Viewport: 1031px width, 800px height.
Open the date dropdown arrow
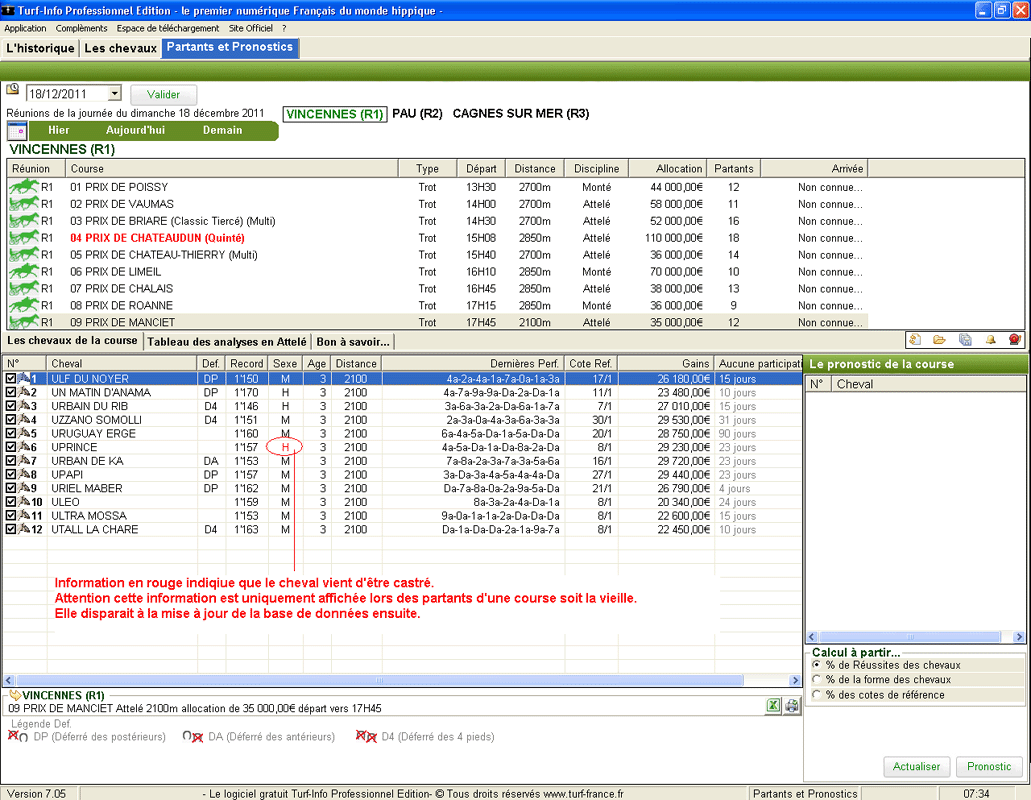point(114,93)
